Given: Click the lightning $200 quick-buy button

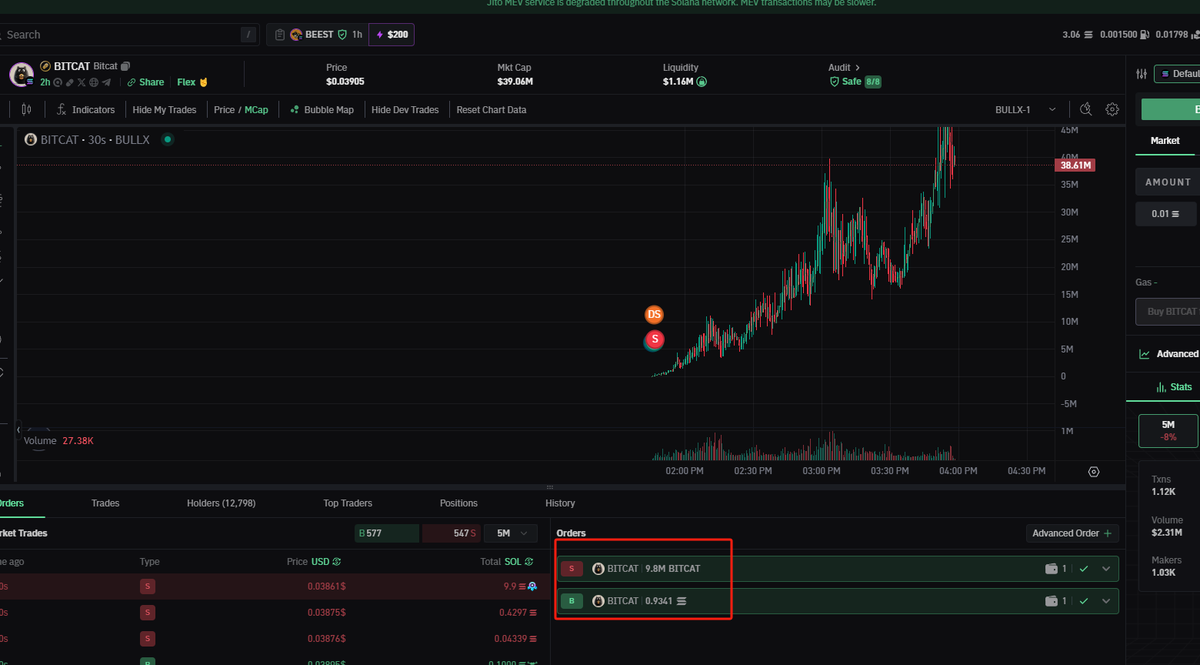Looking at the screenshot, I should tap(391, 35).
